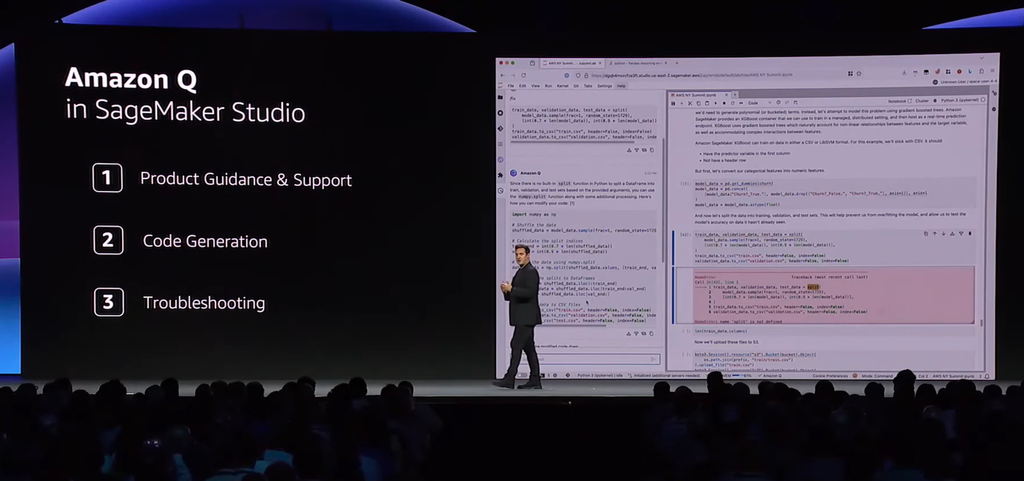Open the File menu in JupyterLab
Image resolution: width=1024 pixels, height=481 pixels.
click(511, 85)
